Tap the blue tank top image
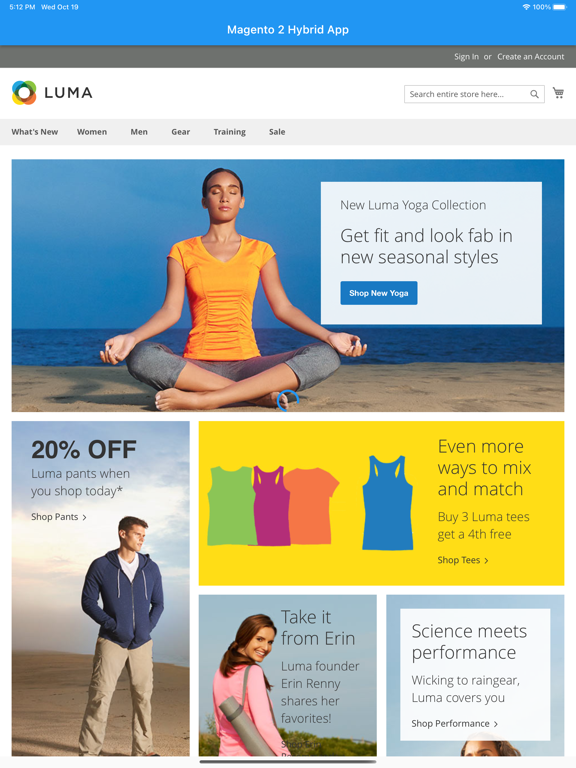This screenshot has height=768, width=576. 387,503
